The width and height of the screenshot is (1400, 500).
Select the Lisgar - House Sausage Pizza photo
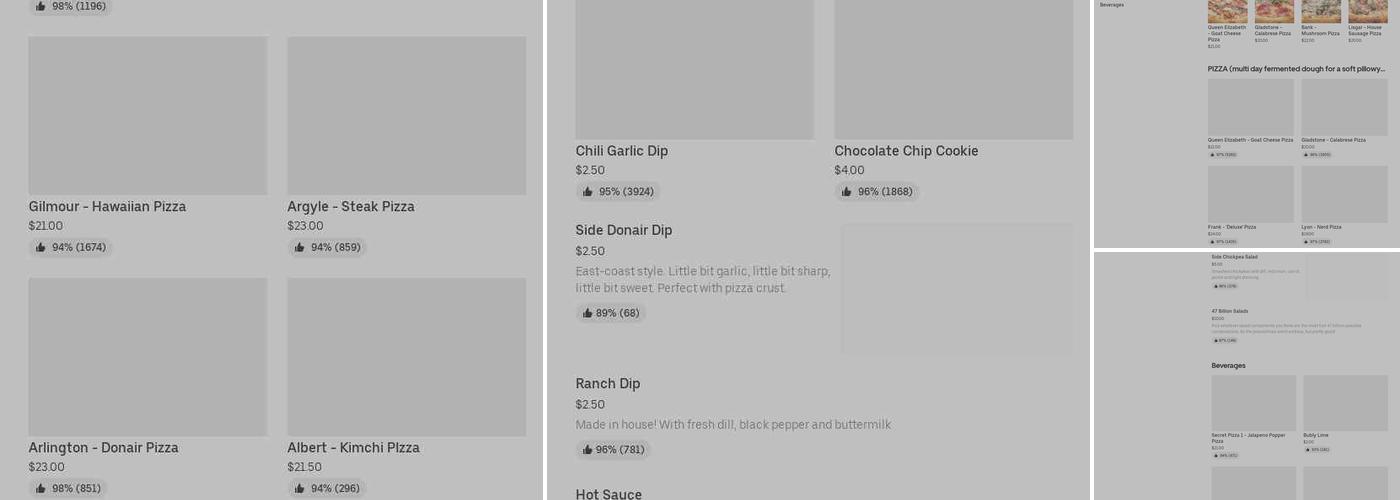[x=1367, y=11]
